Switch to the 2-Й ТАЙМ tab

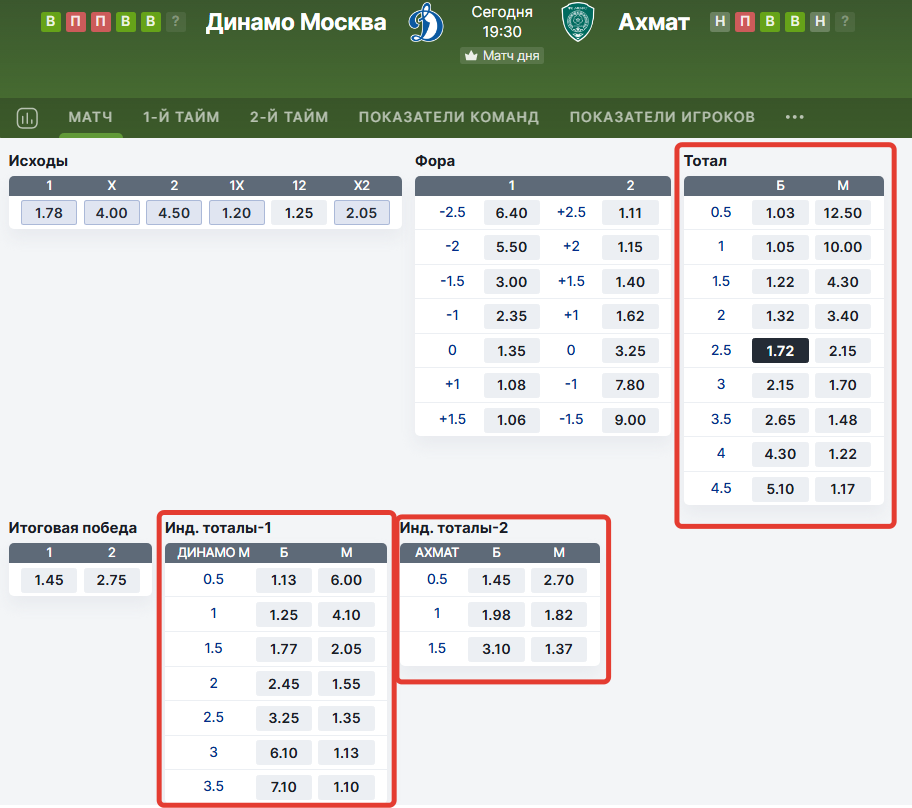coord(289,117)
